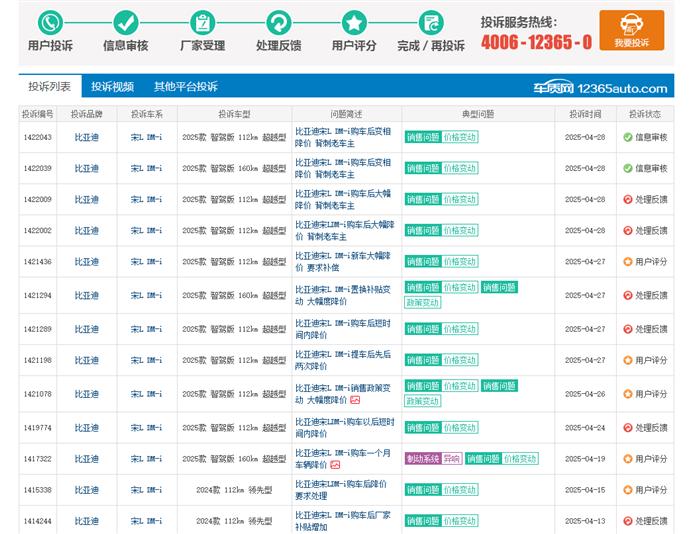700x534 pixels.
Task: Click status icon for complaint 1421078
Action: click(x=628, y=394)
